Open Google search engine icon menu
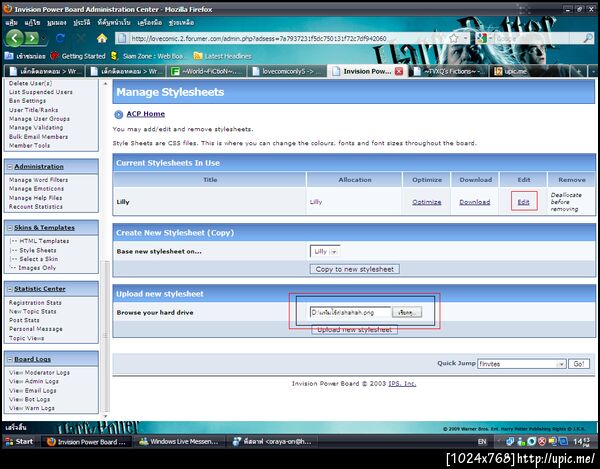Viewport: 600px width, 469px height. 482,38
